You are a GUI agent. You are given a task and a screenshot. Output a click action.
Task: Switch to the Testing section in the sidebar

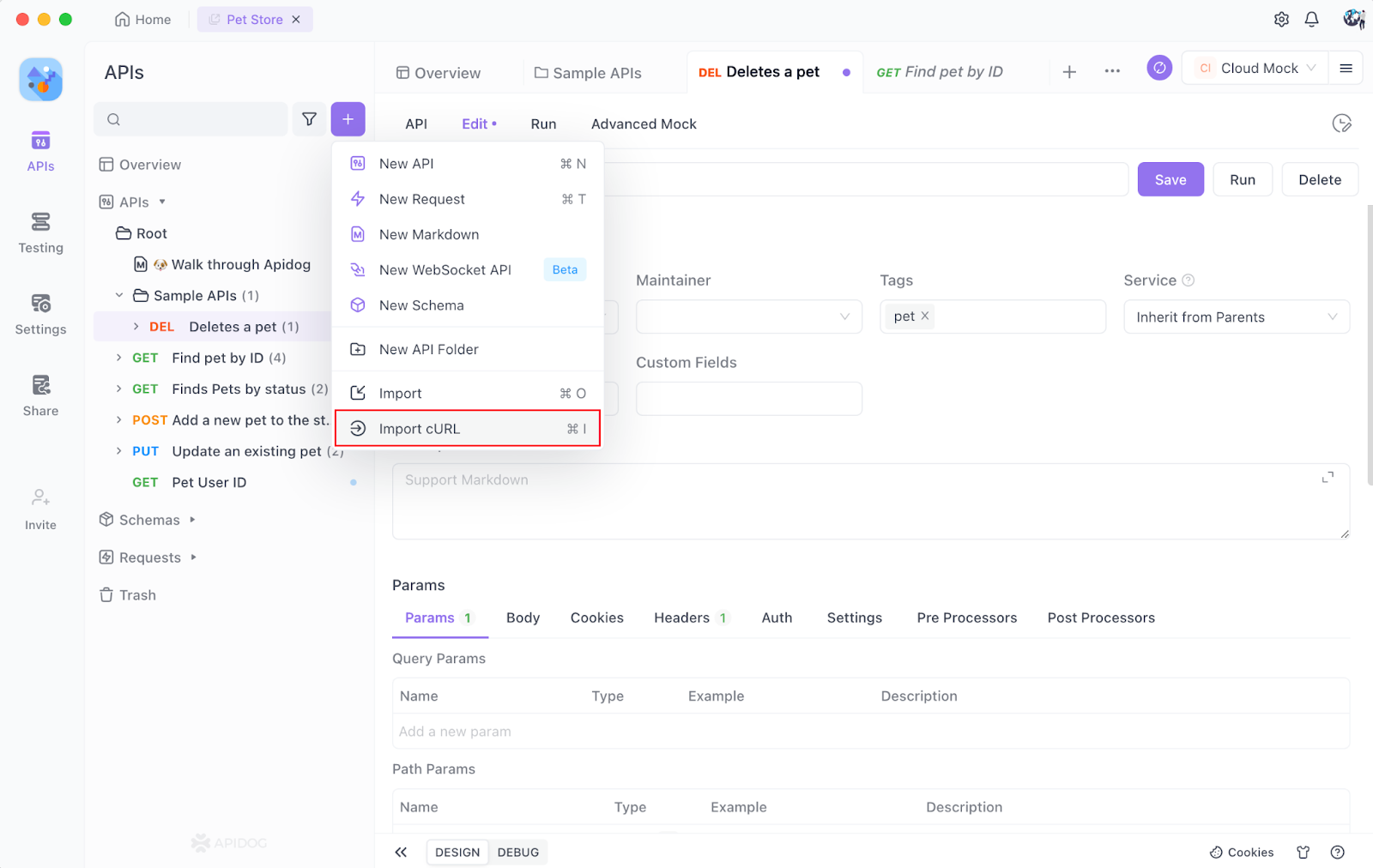(39, 232)
